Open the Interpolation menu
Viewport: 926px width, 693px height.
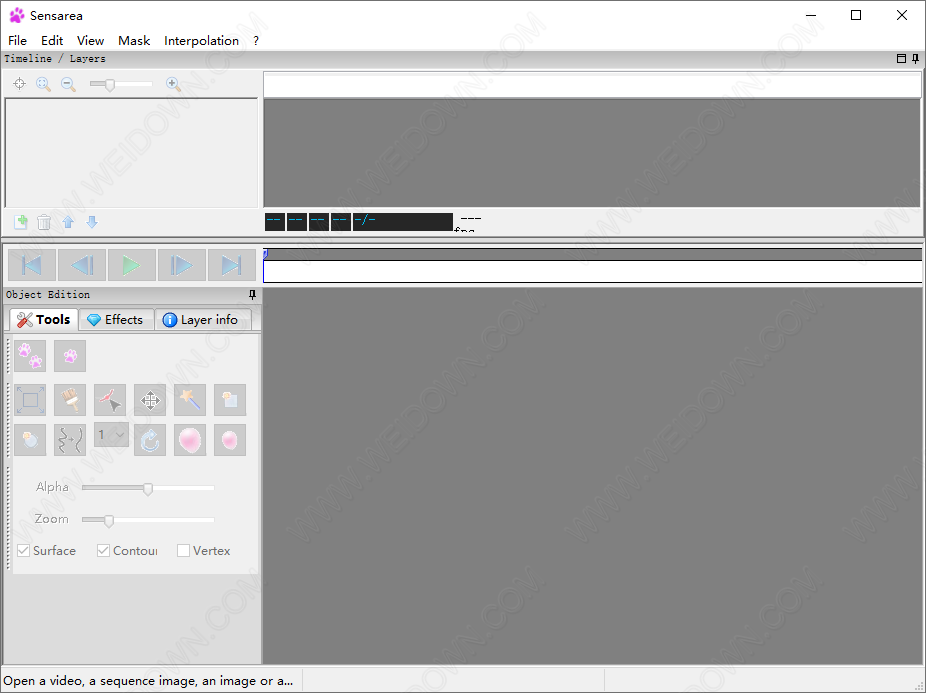coord(201,41)
